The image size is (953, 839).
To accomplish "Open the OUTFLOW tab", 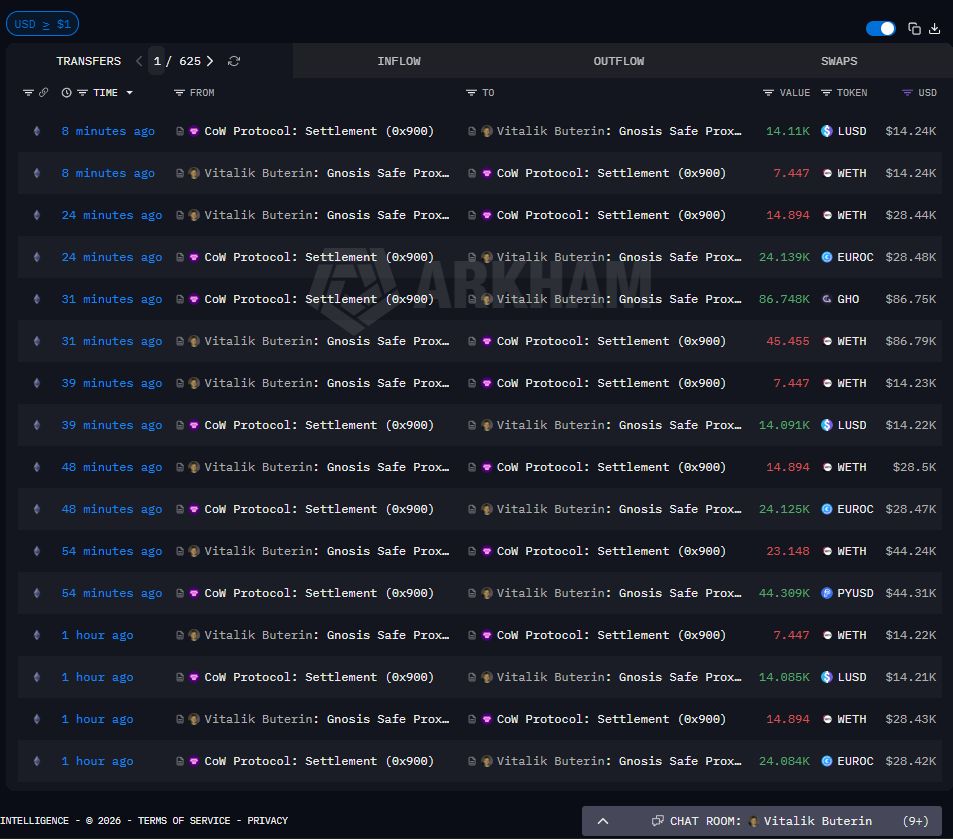I will [x=619, y=61].
